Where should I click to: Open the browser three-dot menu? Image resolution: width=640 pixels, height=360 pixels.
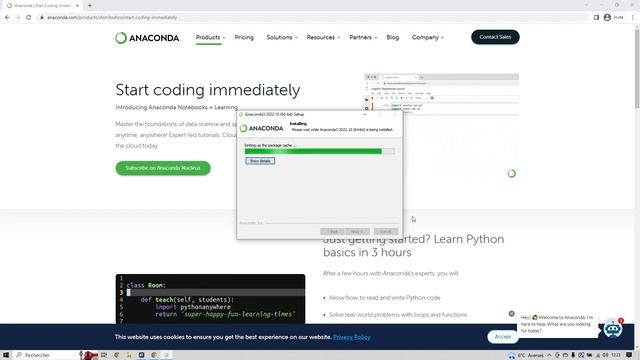tap(633, 18)
